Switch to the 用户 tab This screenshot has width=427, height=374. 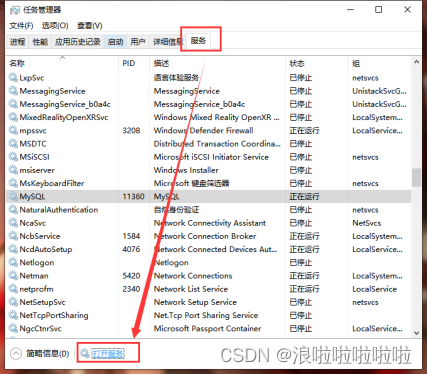click(x=138, y=42)
